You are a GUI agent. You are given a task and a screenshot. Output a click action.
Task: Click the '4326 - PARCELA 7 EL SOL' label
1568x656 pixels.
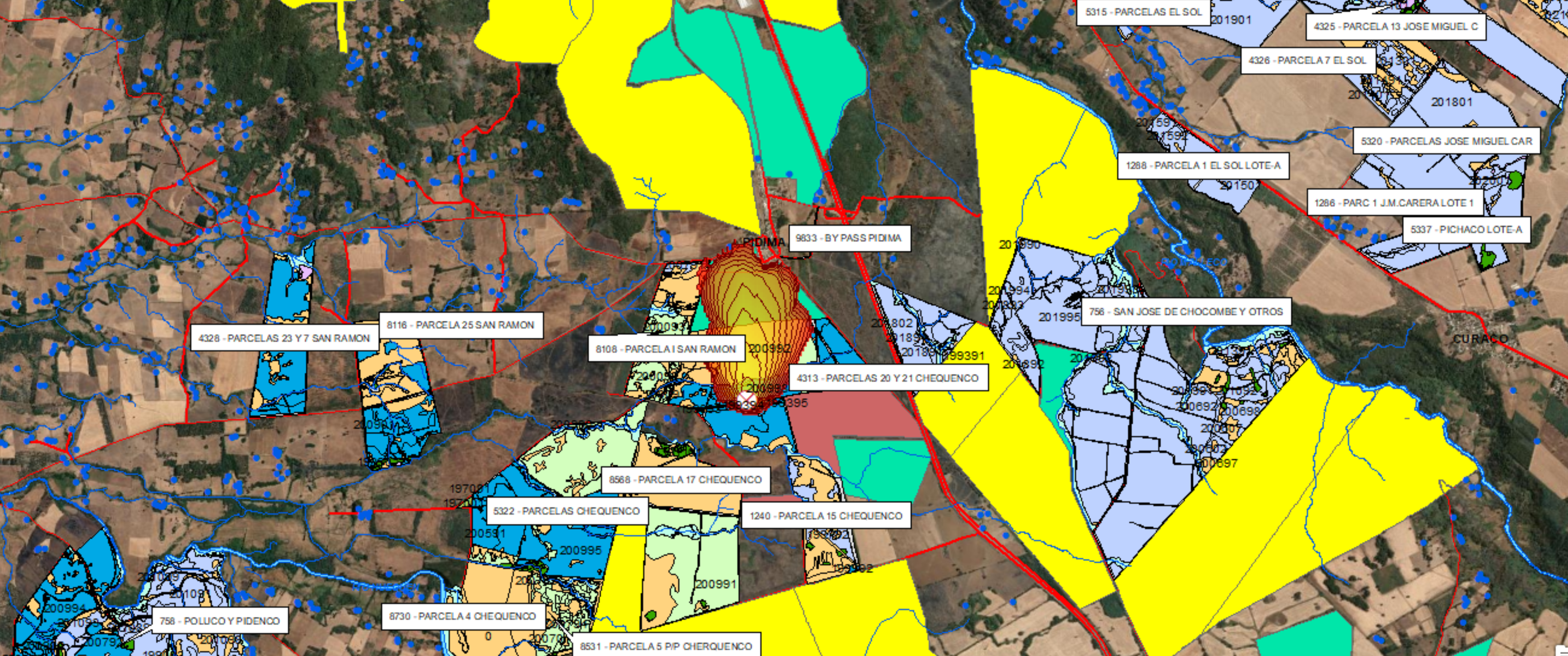[1308, 60]
